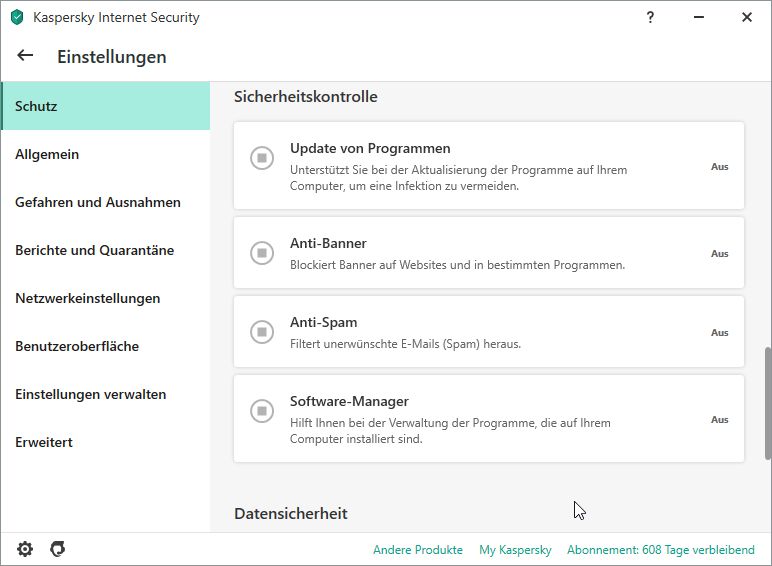Turn on the Anti-Spam toggle
Image resolution: width=772 pixels, height=566 pixels.
pyautogui.click(x=261, y=332)
